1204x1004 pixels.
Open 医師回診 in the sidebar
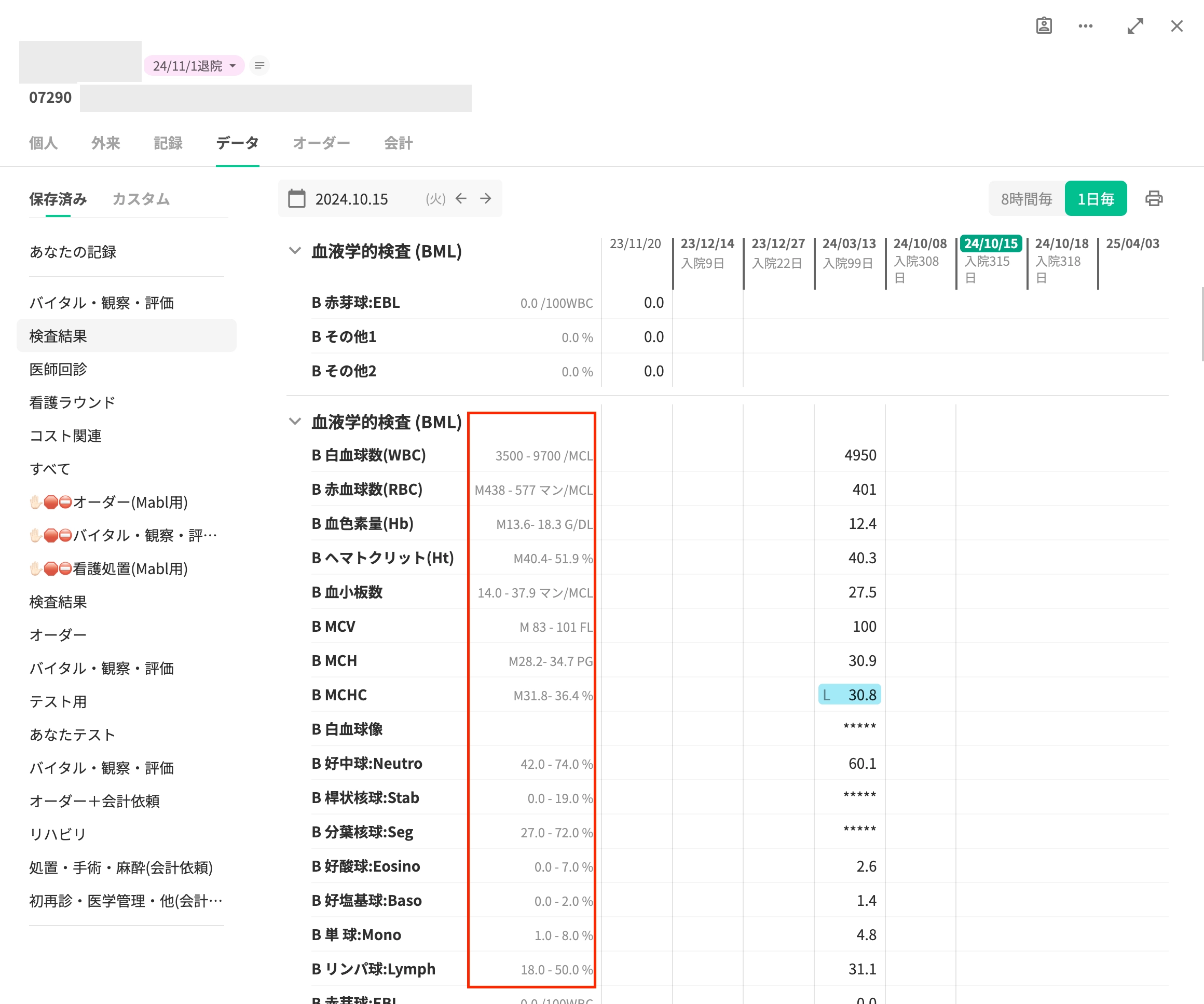pos(58,369)
